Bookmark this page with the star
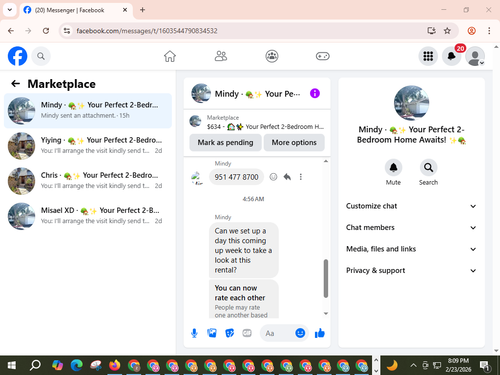Screen dimensions: 500x375 [447, 31]
